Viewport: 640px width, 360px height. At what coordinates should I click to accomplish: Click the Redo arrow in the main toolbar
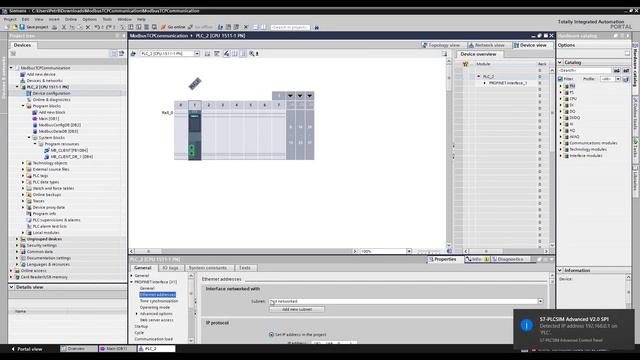[109, 27]
